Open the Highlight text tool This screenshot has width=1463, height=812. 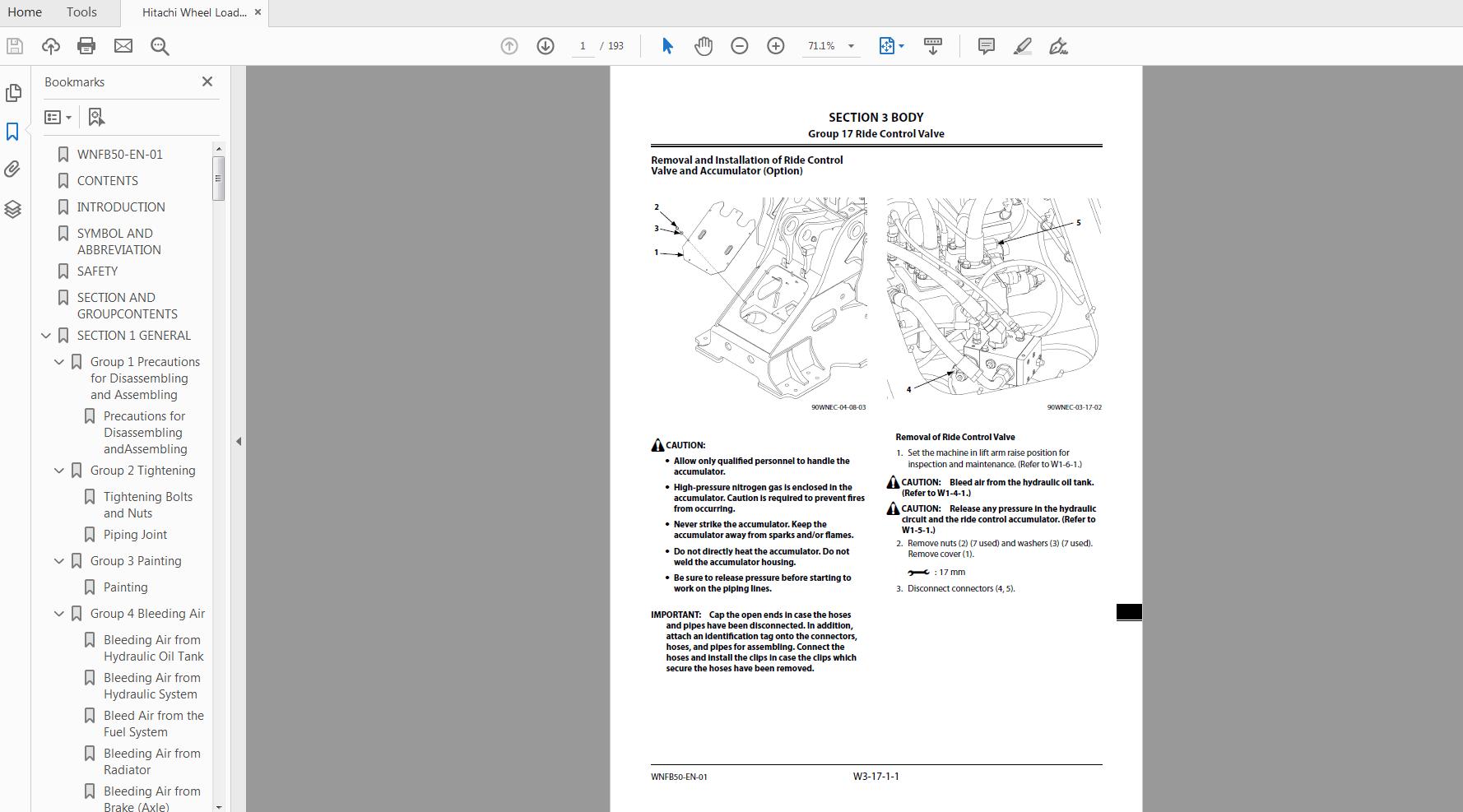click(1021, 46)
